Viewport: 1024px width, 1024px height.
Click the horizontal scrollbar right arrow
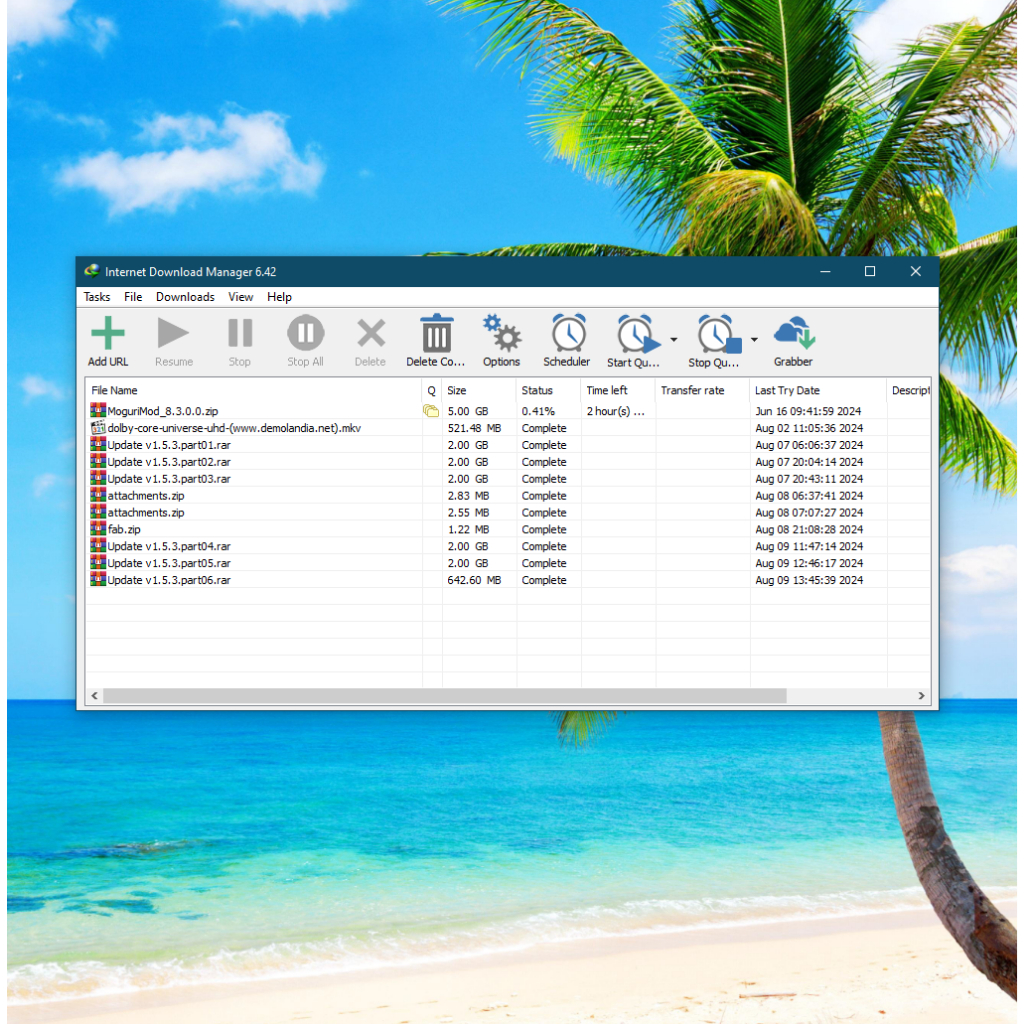pyautogui.click(x=922, y=696)
